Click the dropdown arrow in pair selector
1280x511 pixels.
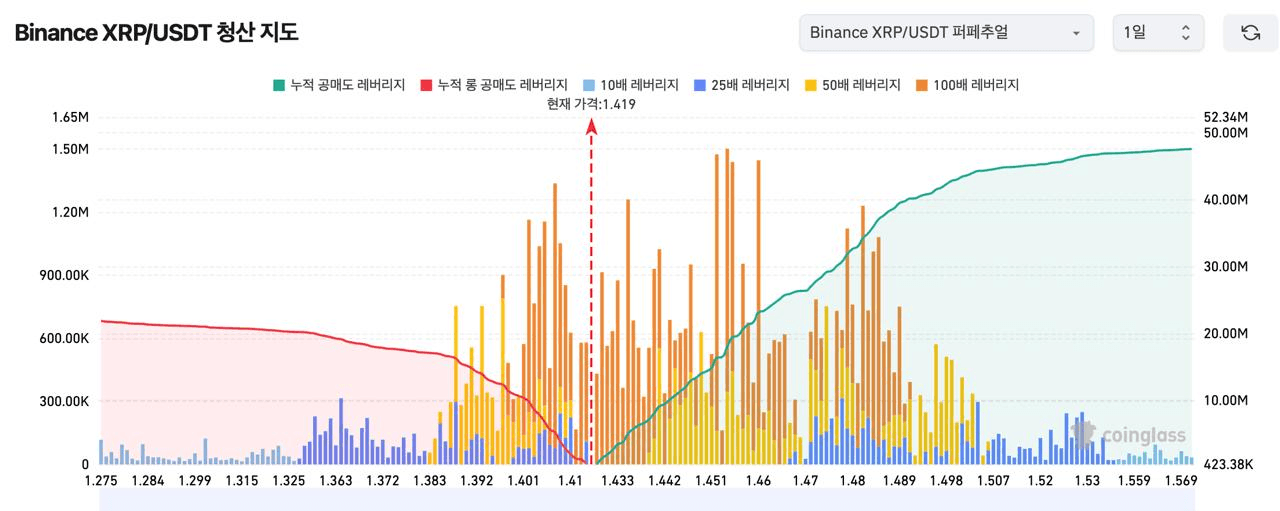click(x=1076, y=33)
